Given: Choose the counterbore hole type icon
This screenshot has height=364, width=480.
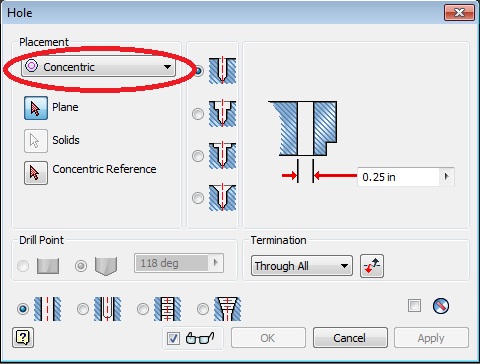Looking at the screenshot, I should click(x=222, y=114).
